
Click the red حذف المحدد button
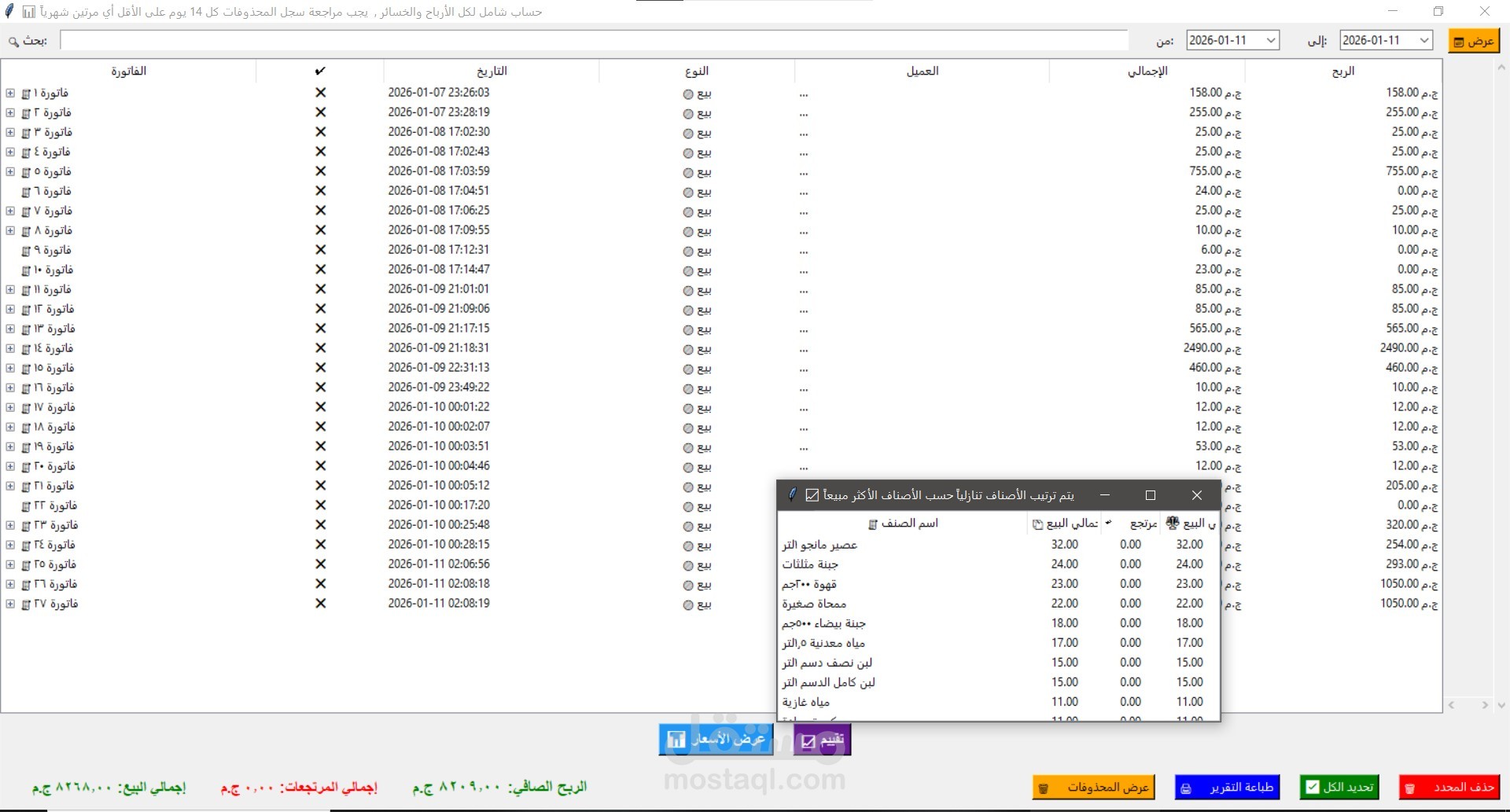click(1449, 787)
